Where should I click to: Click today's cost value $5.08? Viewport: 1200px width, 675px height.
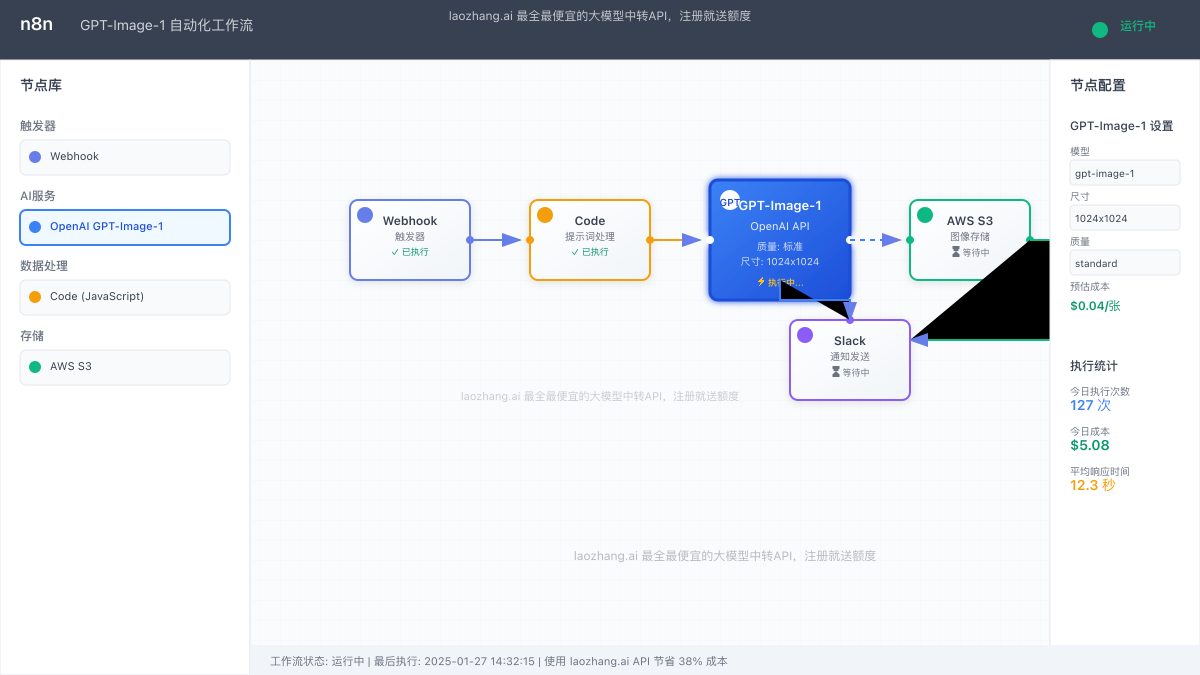pyautogui.click(x=1090, y=445)
